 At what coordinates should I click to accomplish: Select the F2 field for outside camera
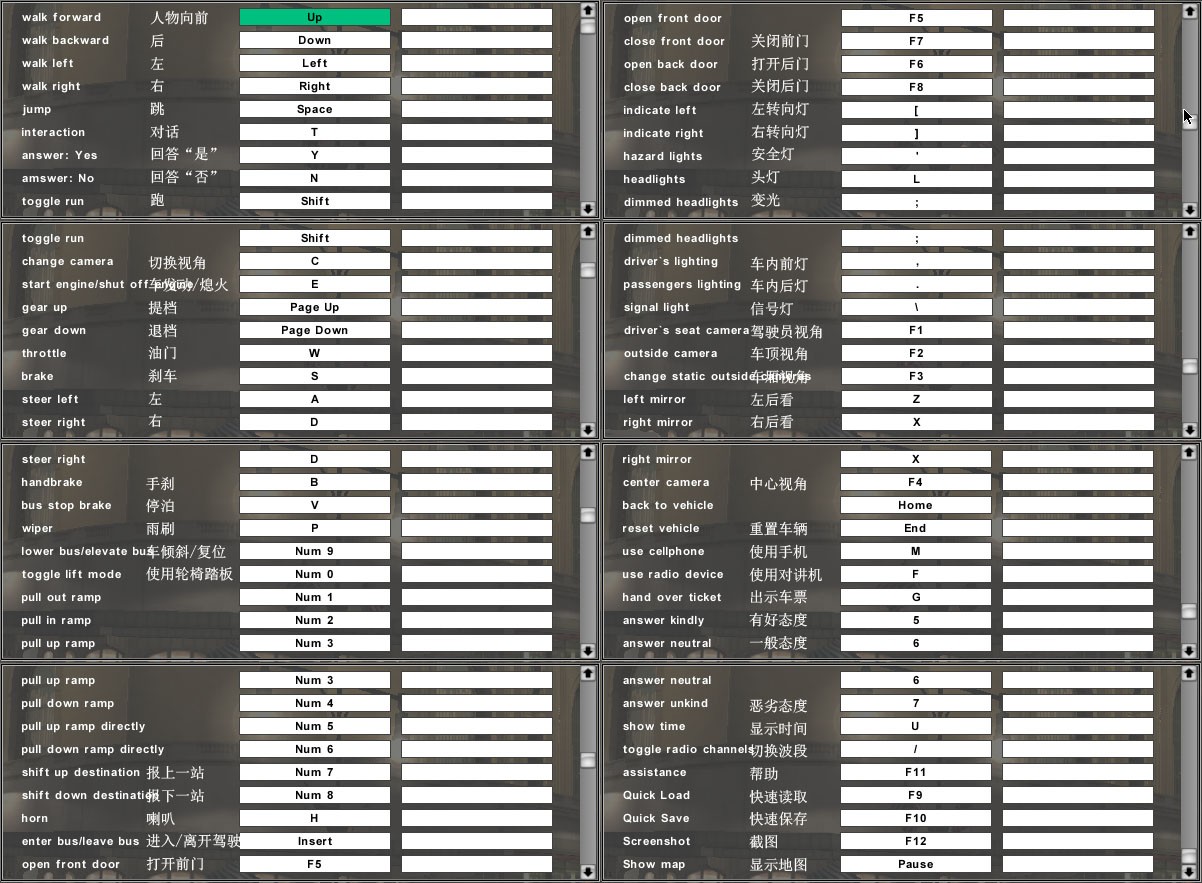(917, 353)
